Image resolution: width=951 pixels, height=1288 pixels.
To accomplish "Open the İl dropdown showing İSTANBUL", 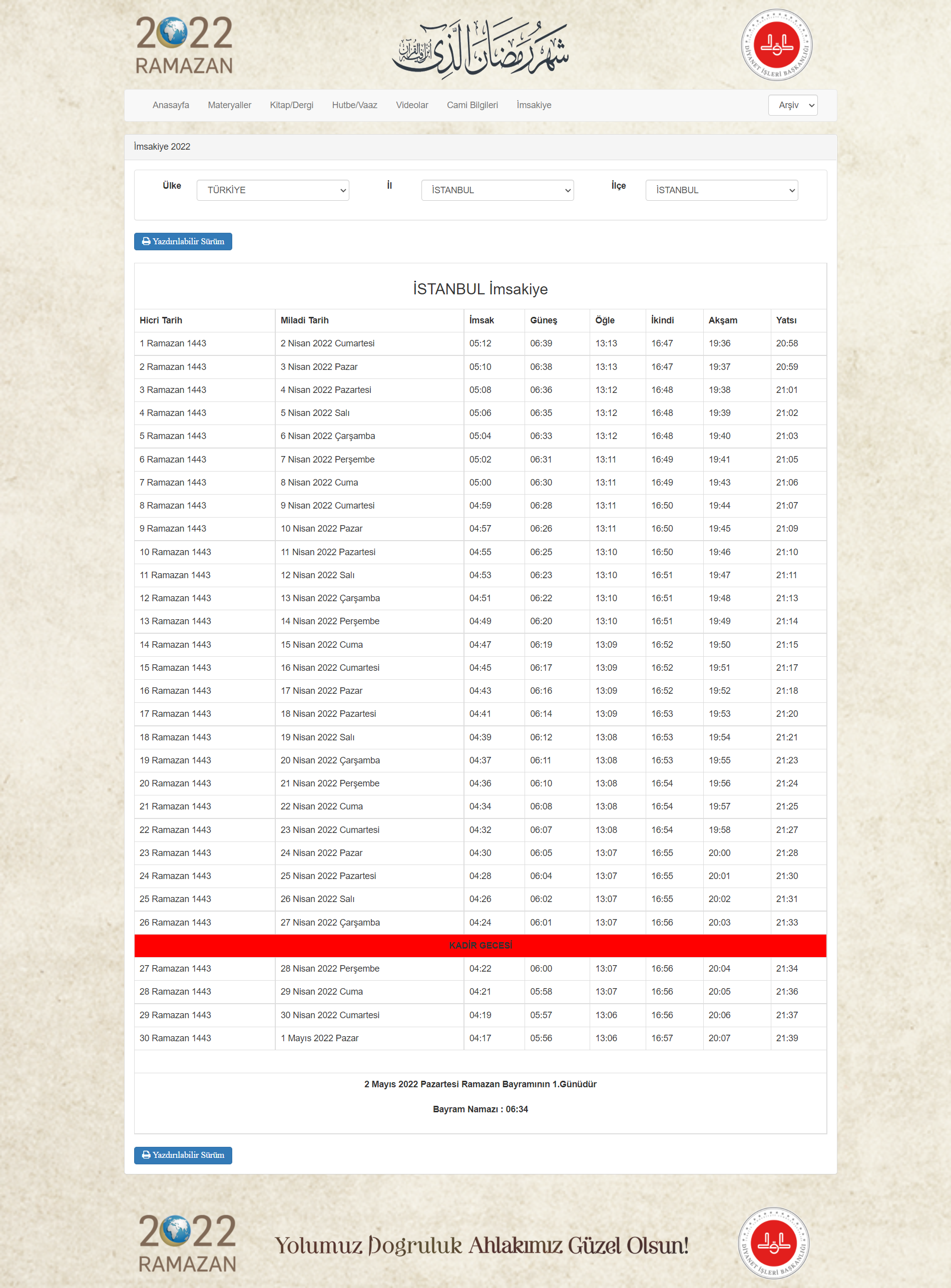I will [x=498, y=190].
